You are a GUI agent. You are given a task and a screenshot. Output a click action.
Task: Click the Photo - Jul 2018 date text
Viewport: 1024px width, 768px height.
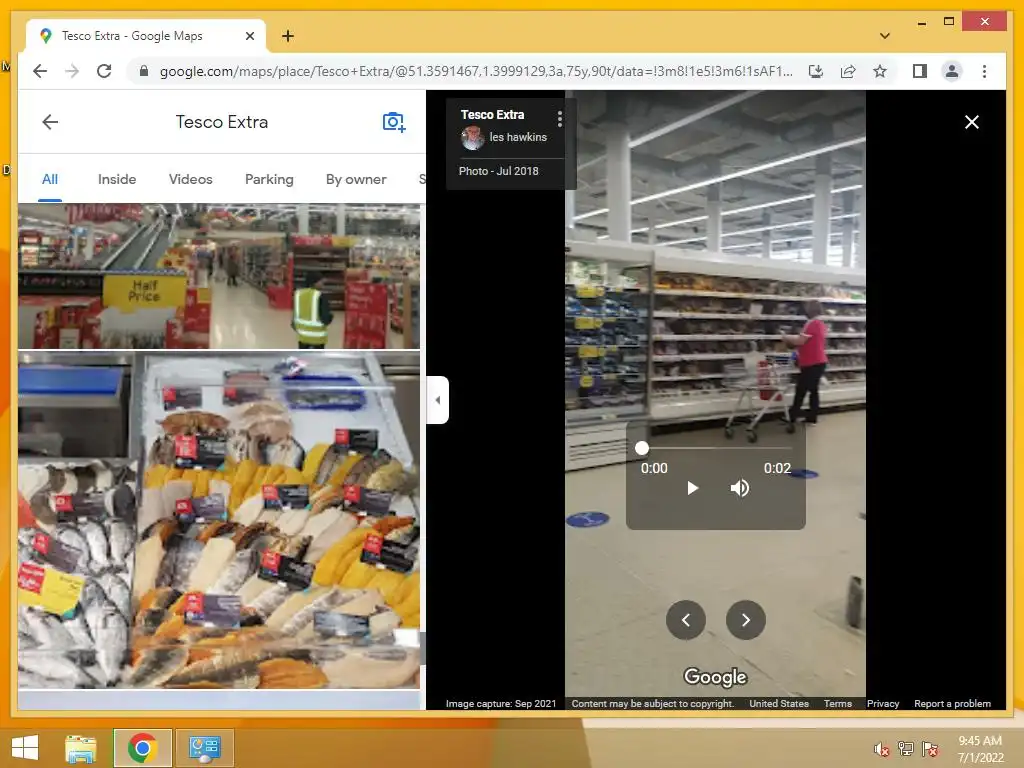pos(498,171)
